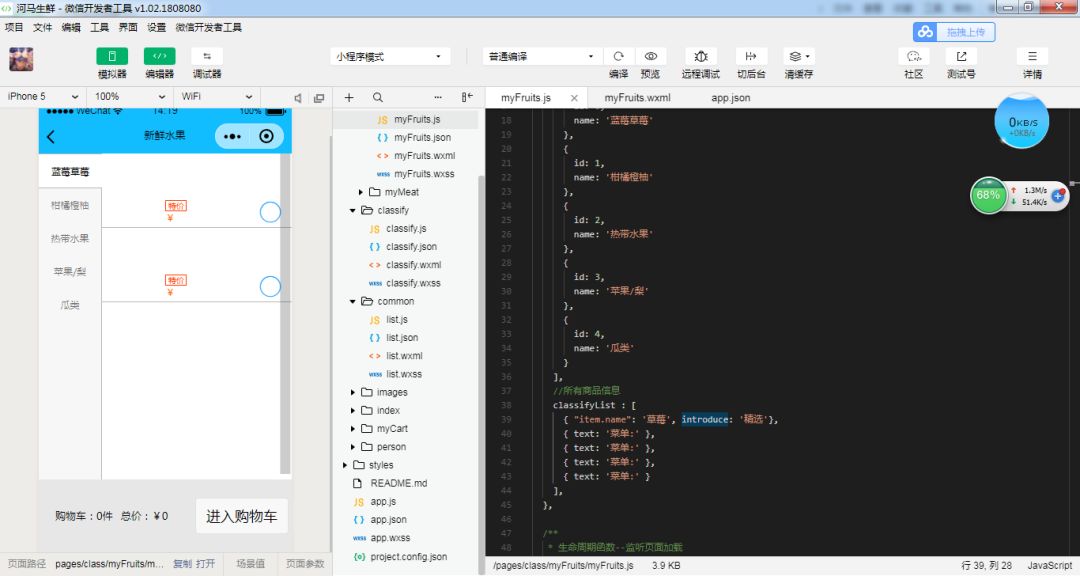Toggle the editor panel button
The width and height of the screenshot is (1080, 576).
[159, 56]
